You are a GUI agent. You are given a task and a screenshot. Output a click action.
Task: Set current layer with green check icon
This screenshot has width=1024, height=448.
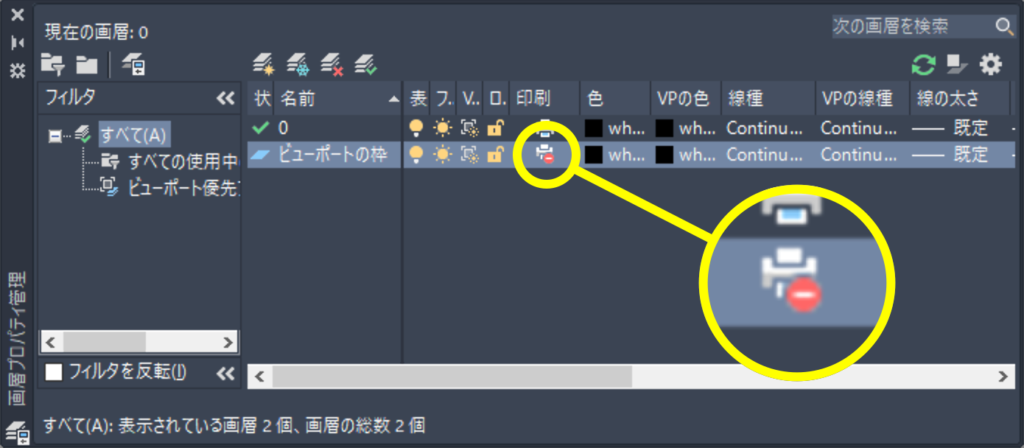click(366, 64)
